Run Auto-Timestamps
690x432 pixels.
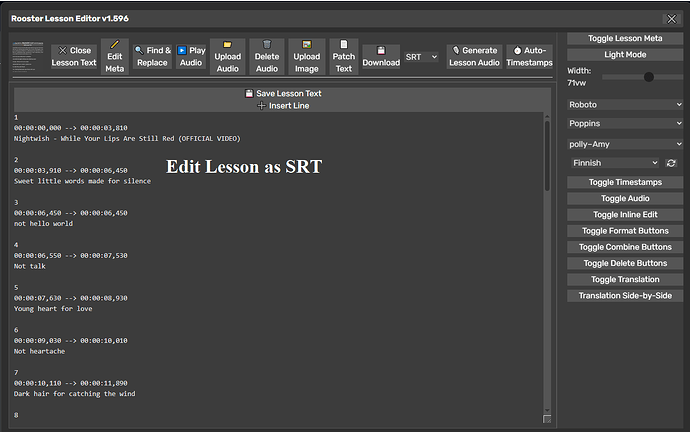(x=529, y=57)
